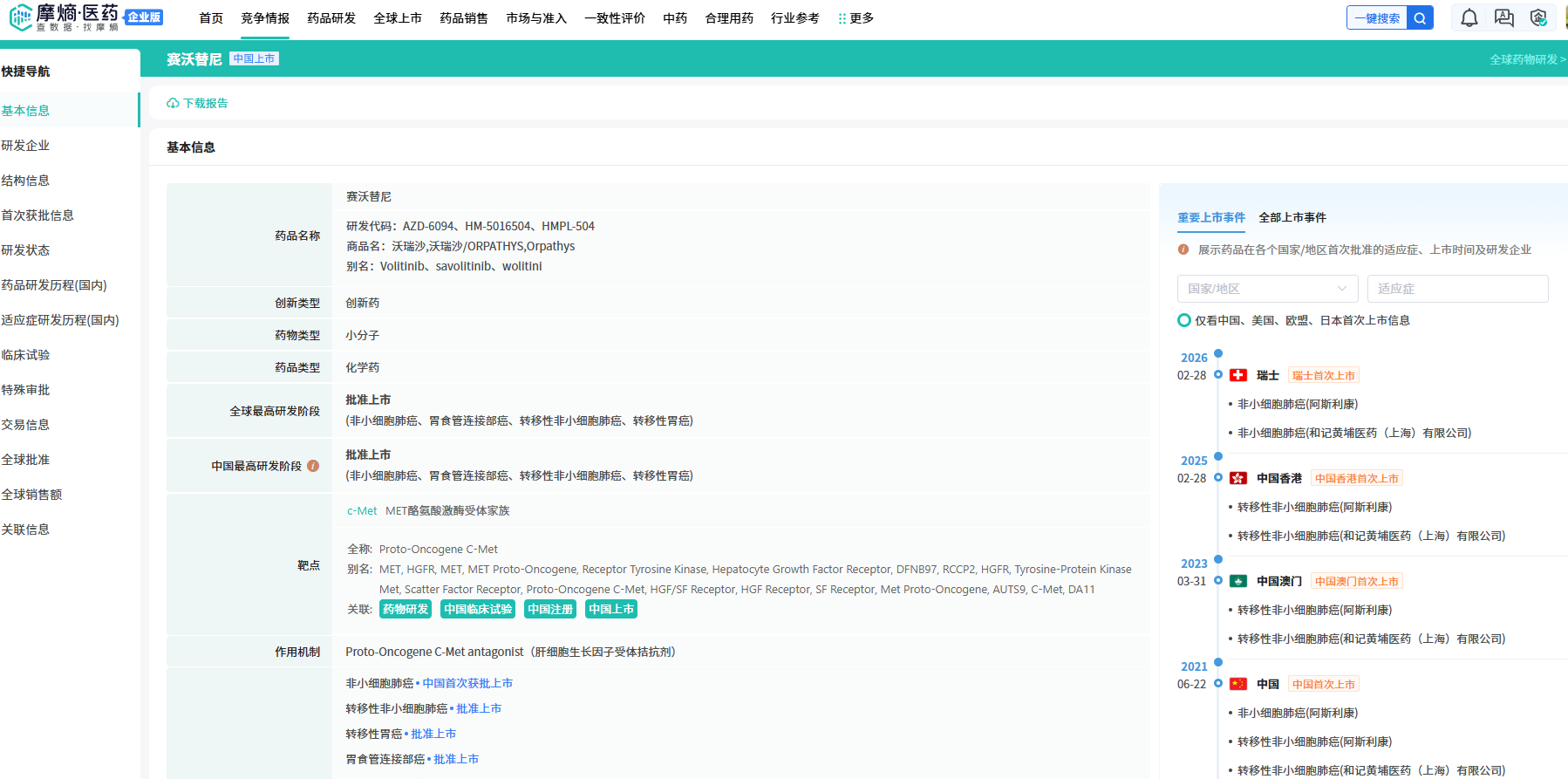
Task: Jump to 特殊审批 in quick navigation
Action: click(x=25, y=390)
